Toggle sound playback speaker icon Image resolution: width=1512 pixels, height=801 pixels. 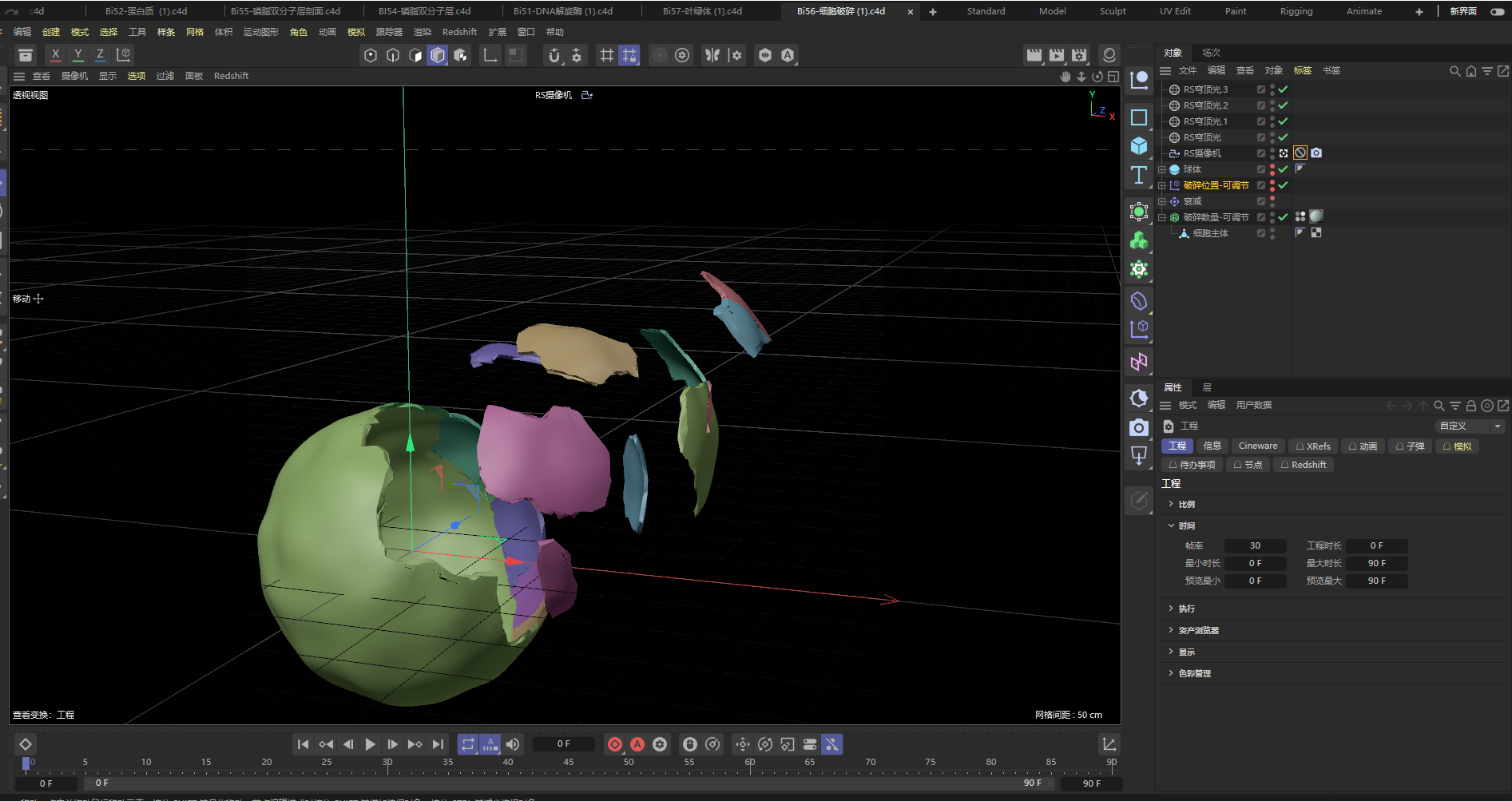[513, 744]
